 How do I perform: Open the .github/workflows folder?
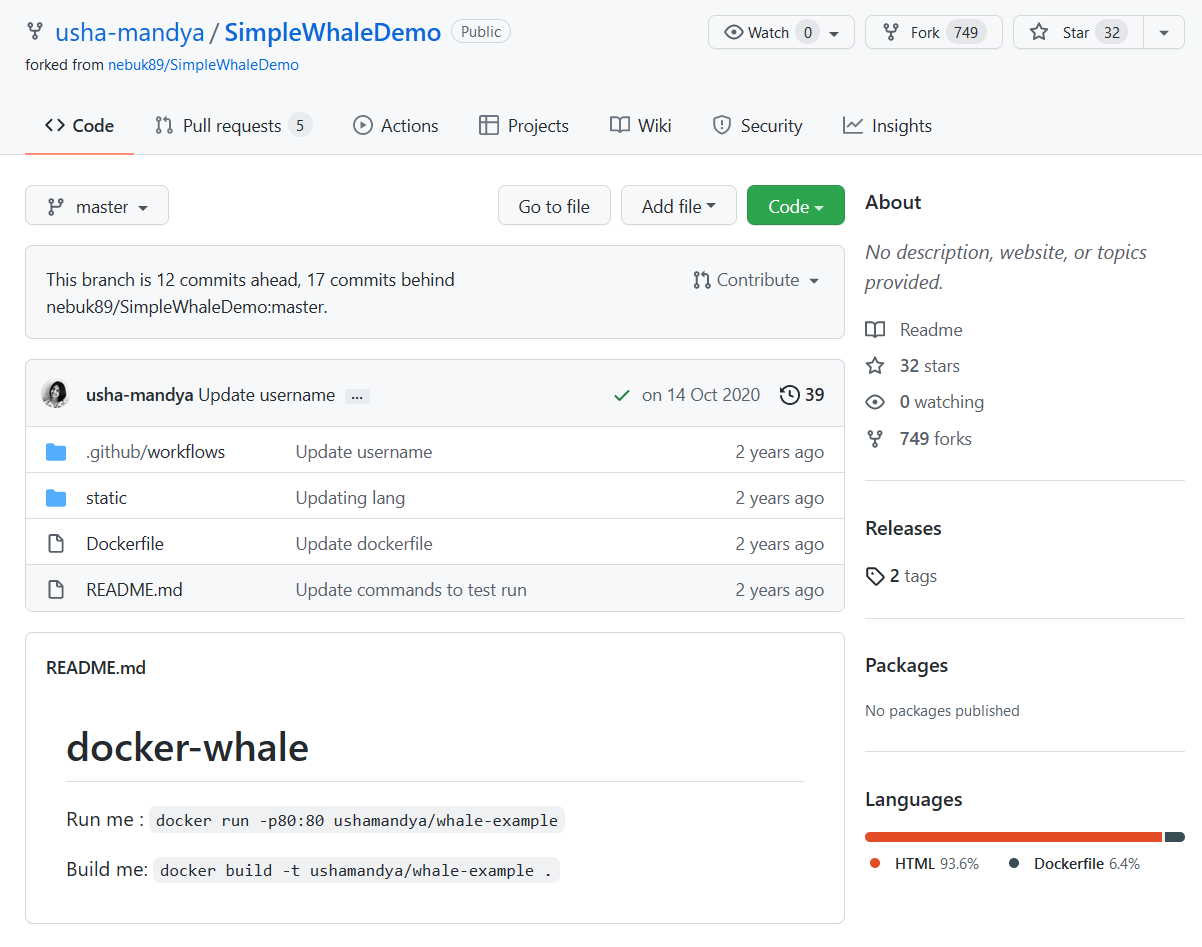[156, 452]
